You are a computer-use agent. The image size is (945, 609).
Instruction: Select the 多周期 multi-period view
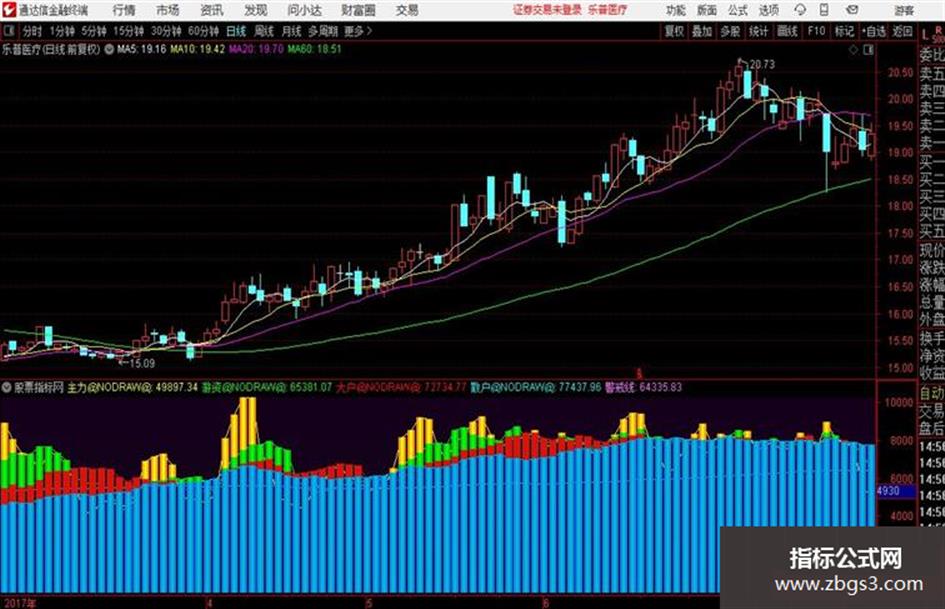323,31
